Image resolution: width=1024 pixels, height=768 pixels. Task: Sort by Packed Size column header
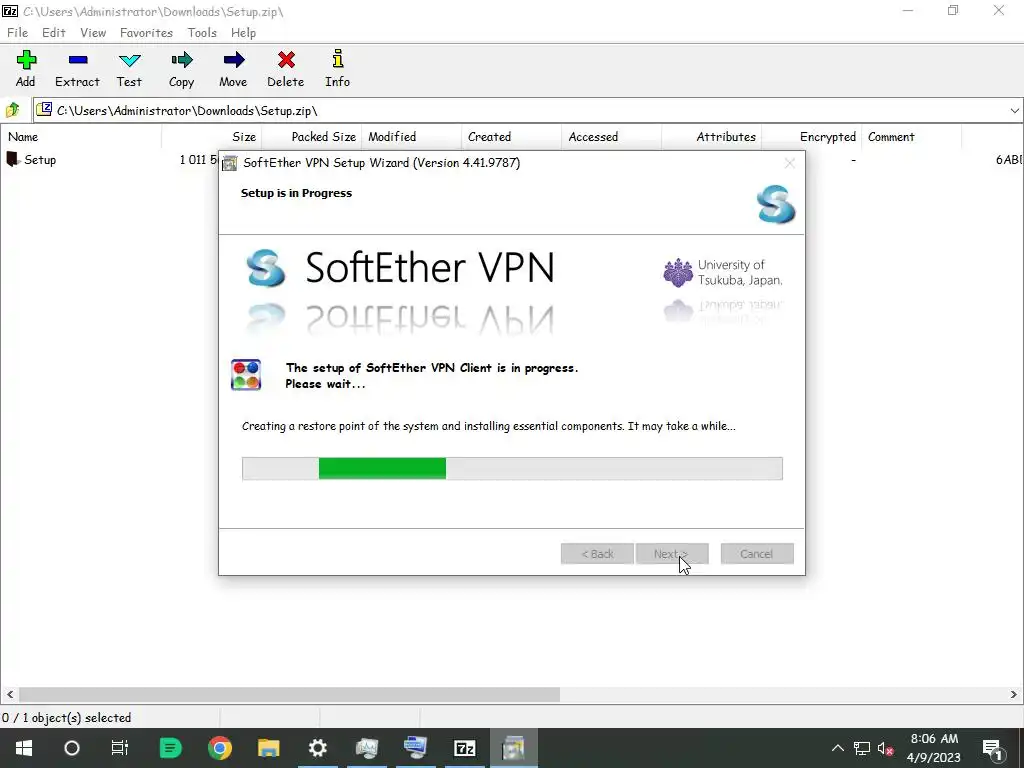pyautogui.click(x=312, y=136)
